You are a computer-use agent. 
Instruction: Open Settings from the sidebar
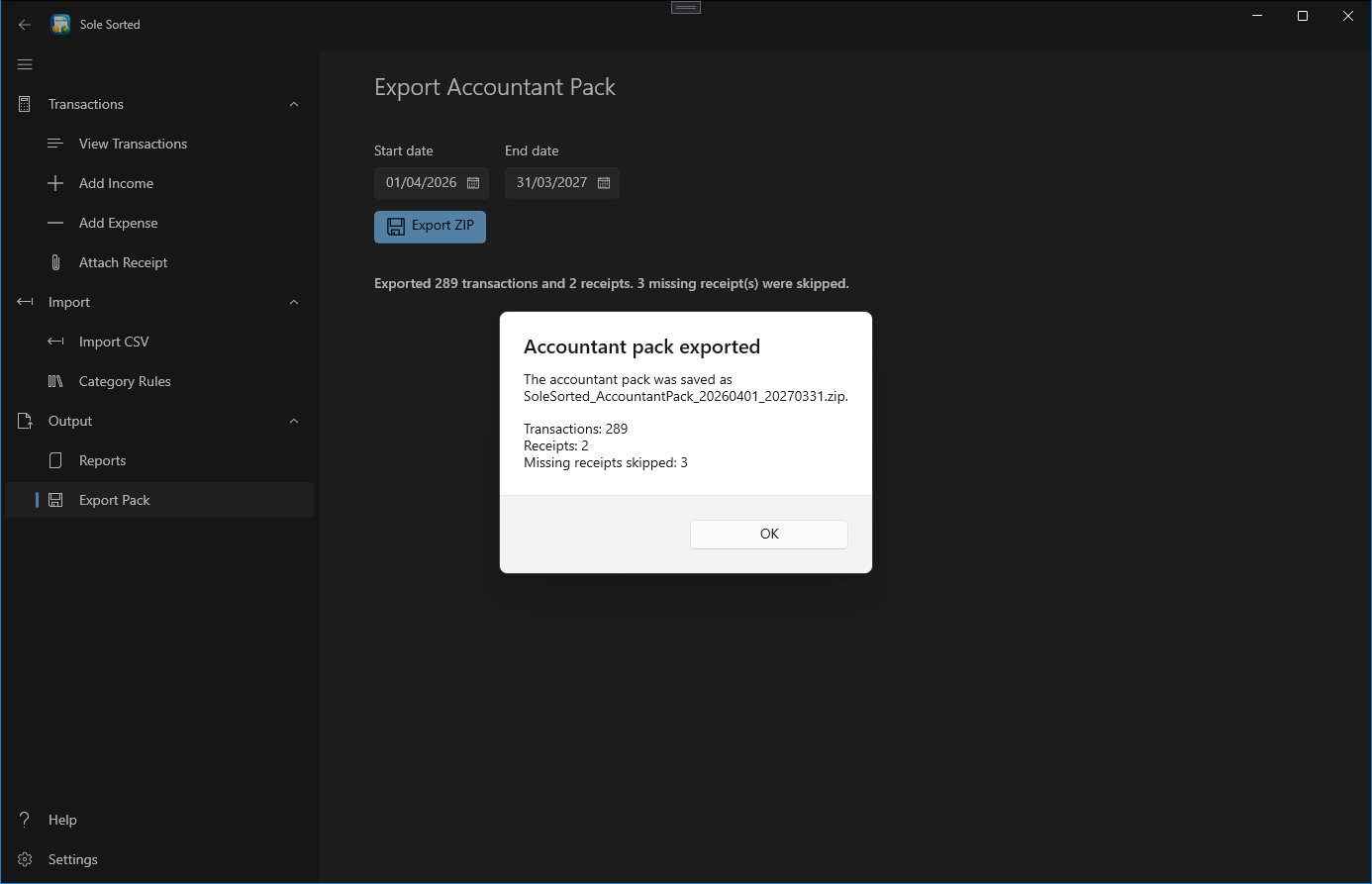point(159,859)
